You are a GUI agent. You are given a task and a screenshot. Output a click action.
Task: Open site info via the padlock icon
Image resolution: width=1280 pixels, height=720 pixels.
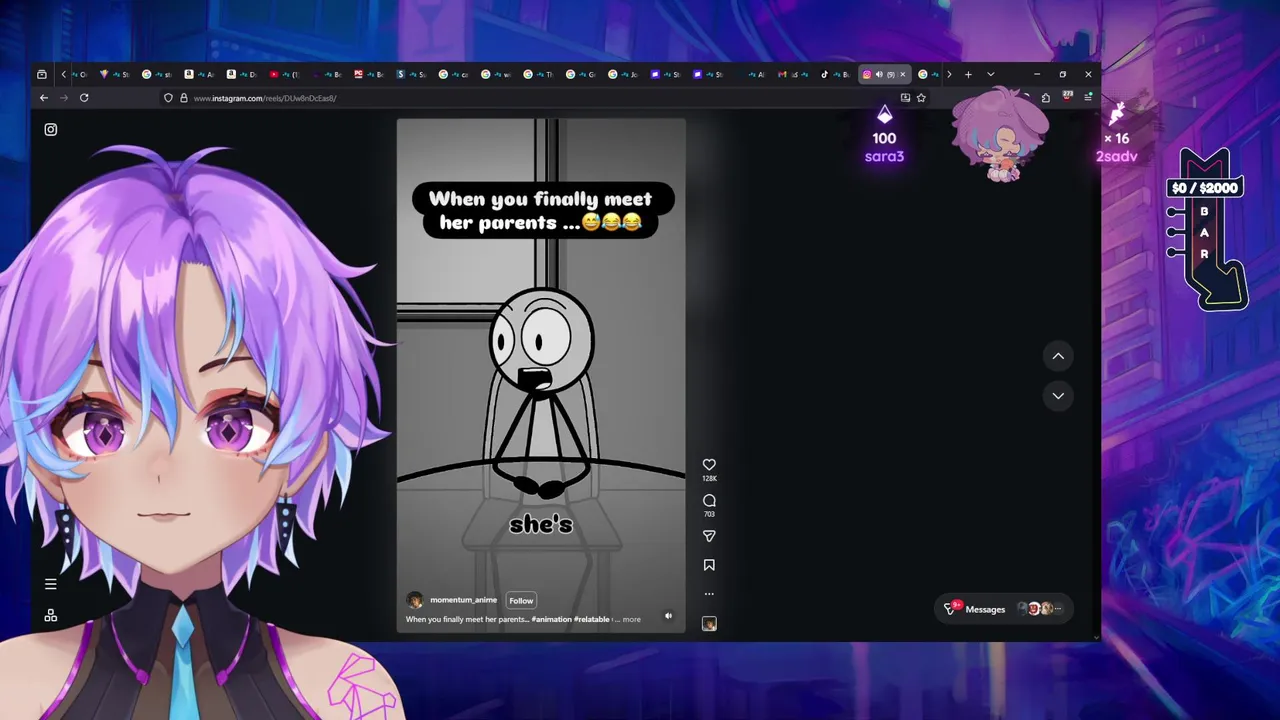tap(183, 98)
